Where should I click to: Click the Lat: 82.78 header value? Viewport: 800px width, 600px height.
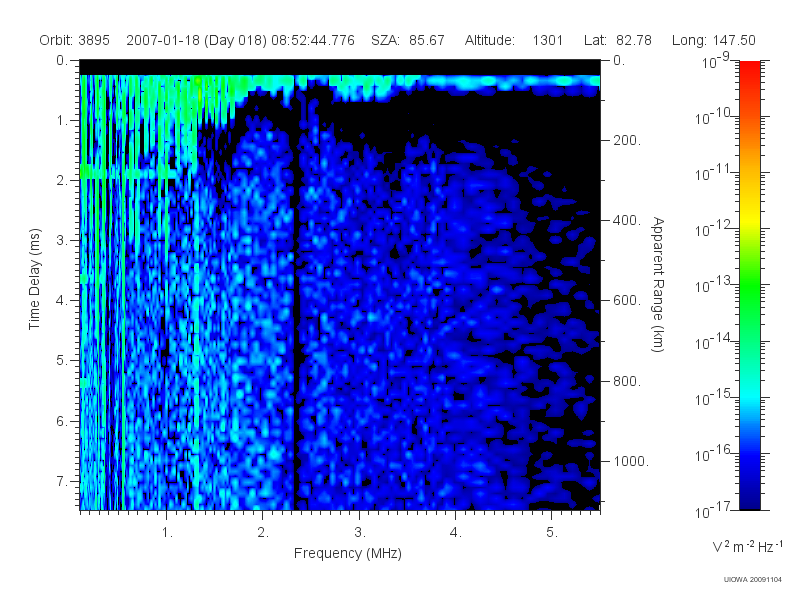tap(617, 40)
